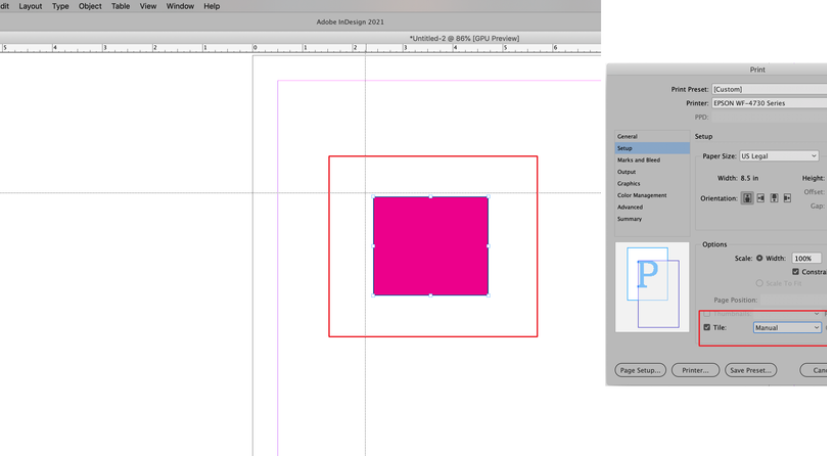Select the scale Width radio button
827x465 pixels.
[x=760, y=258]
